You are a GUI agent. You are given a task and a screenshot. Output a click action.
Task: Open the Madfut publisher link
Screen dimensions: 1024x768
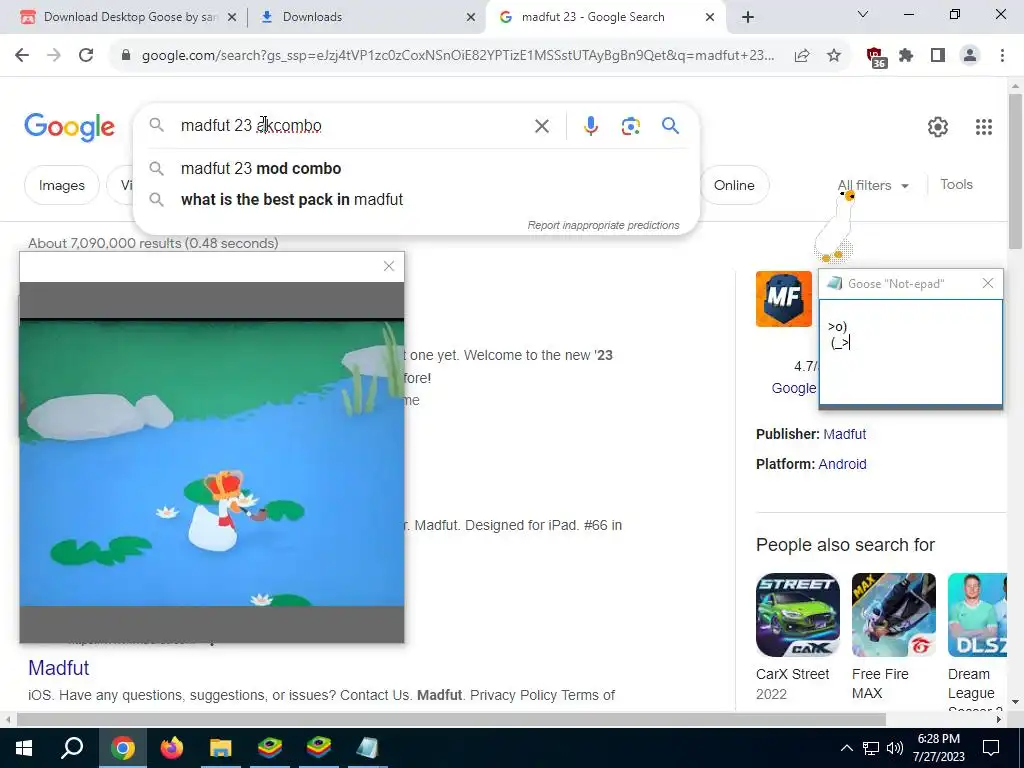click(844, 434)
